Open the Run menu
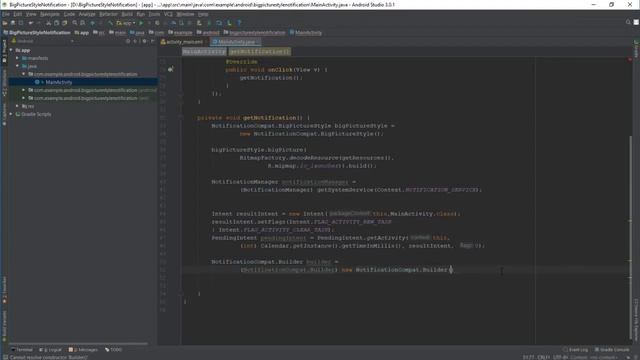 pos(140,14)
